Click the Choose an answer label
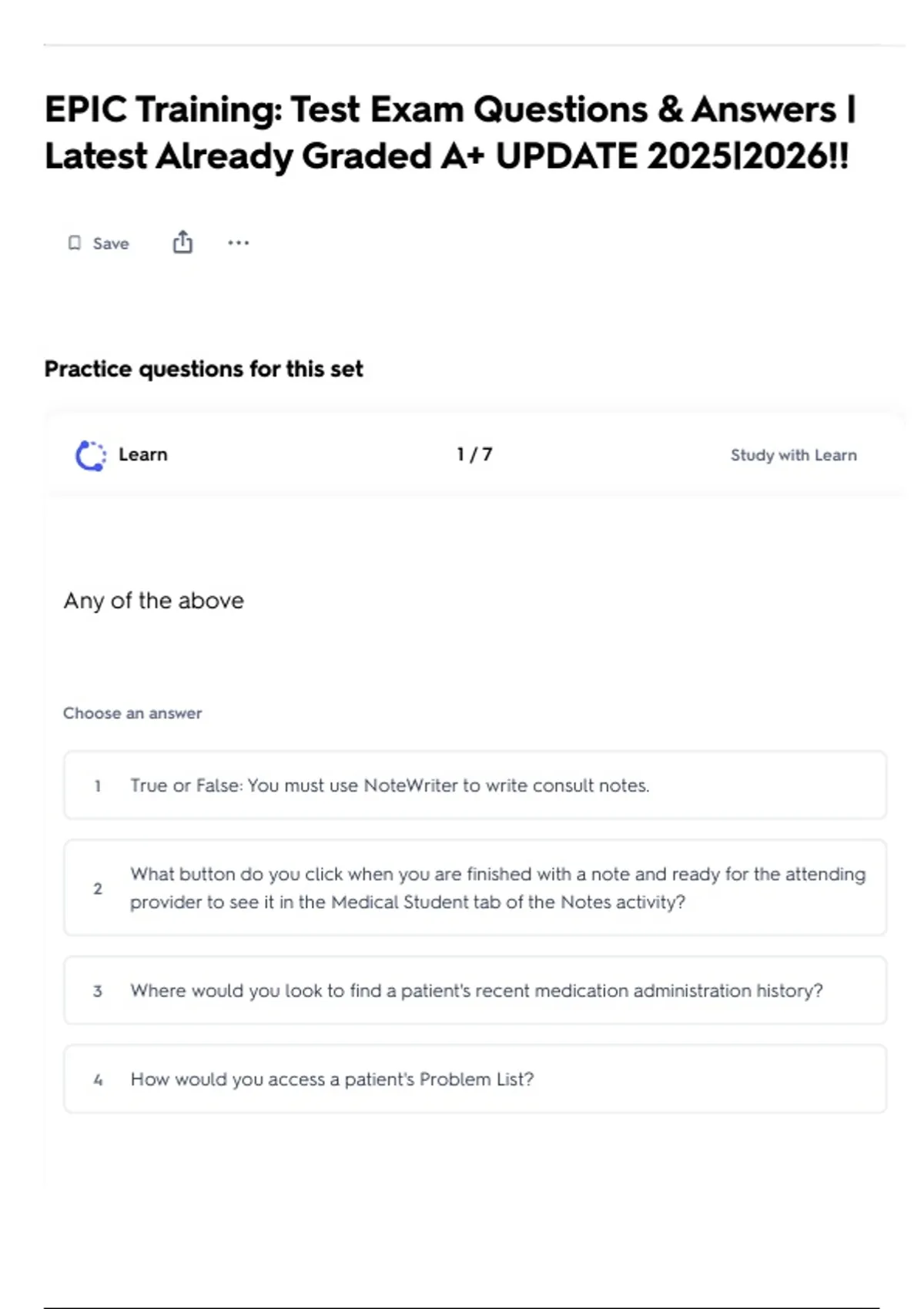This screenshot has width=924, height=1309. (x=132, y=713)
